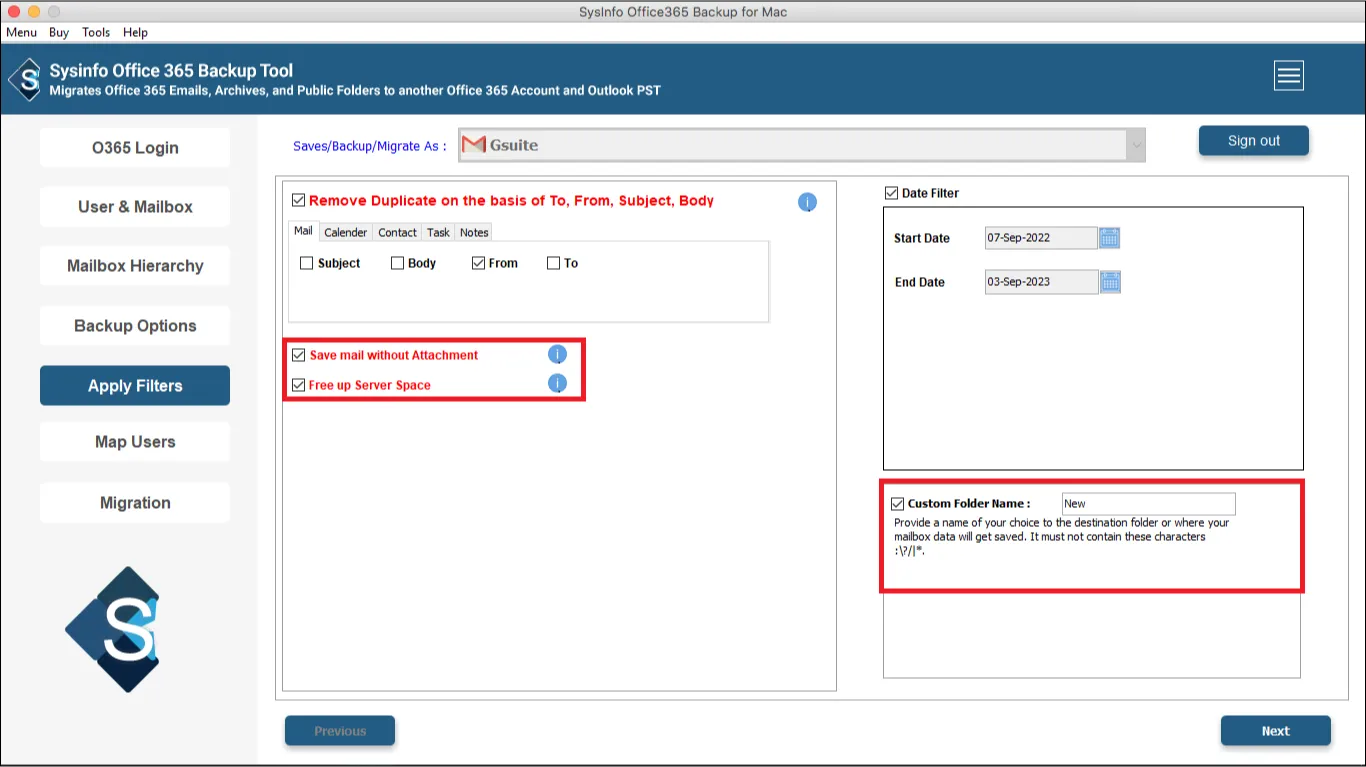Check the Subject checkbox

click(x=307, y=263)
